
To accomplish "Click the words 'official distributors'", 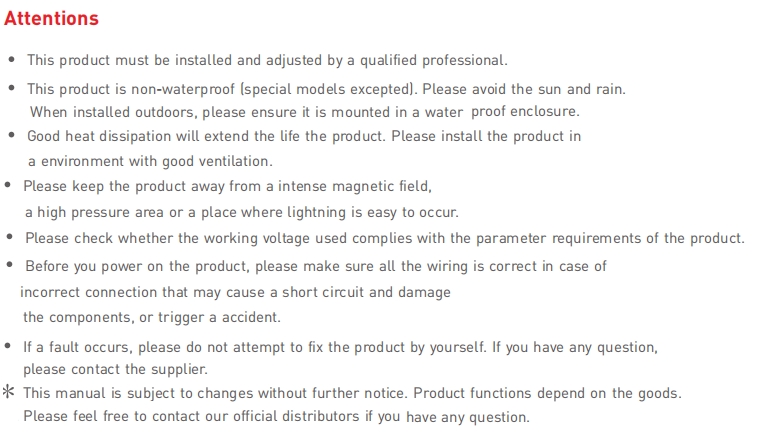I will [x=296, y=416].
